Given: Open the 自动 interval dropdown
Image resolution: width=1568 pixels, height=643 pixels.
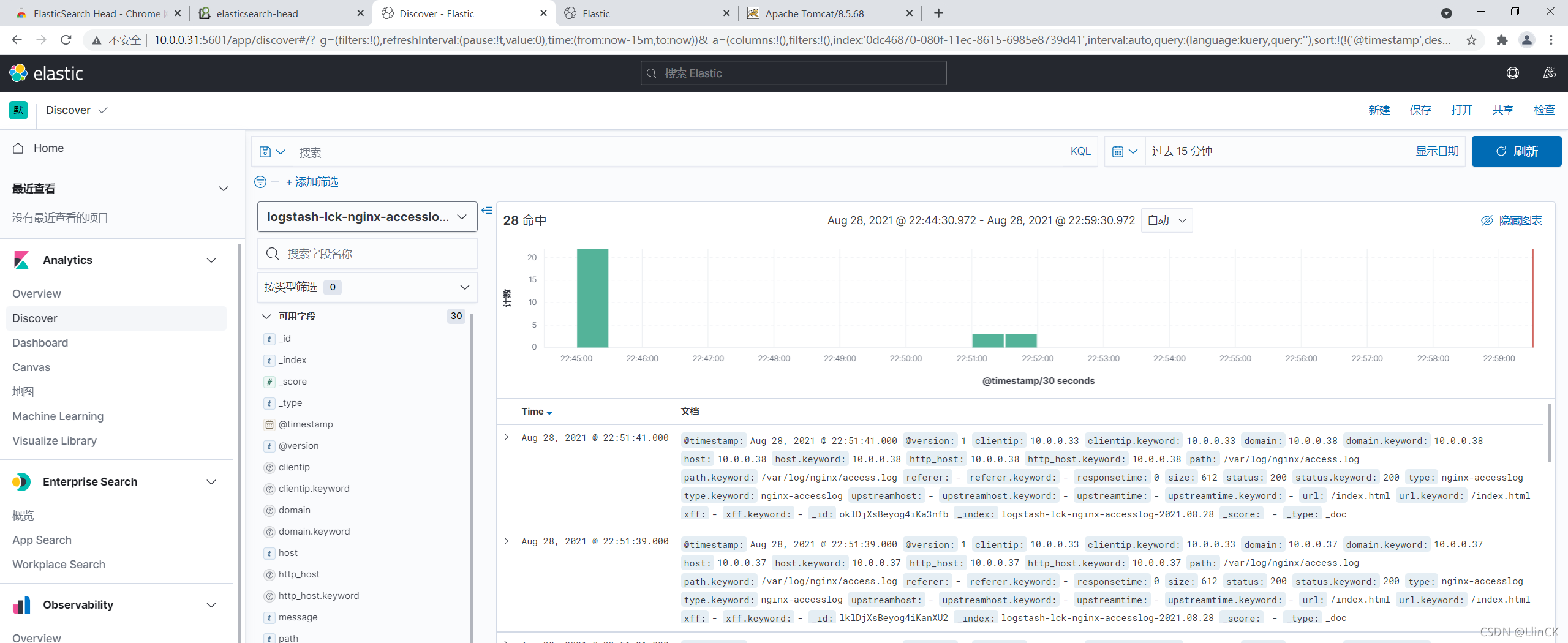Looking at the screenshot, I should pyautogui.click(x=1167, y=220).
